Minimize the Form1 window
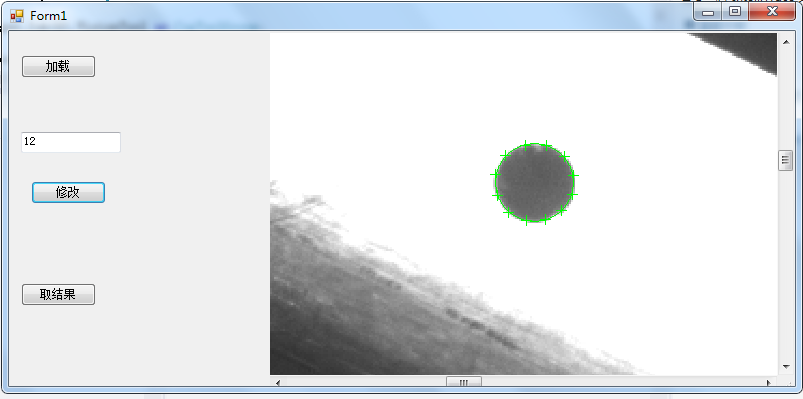 point(708,11)
